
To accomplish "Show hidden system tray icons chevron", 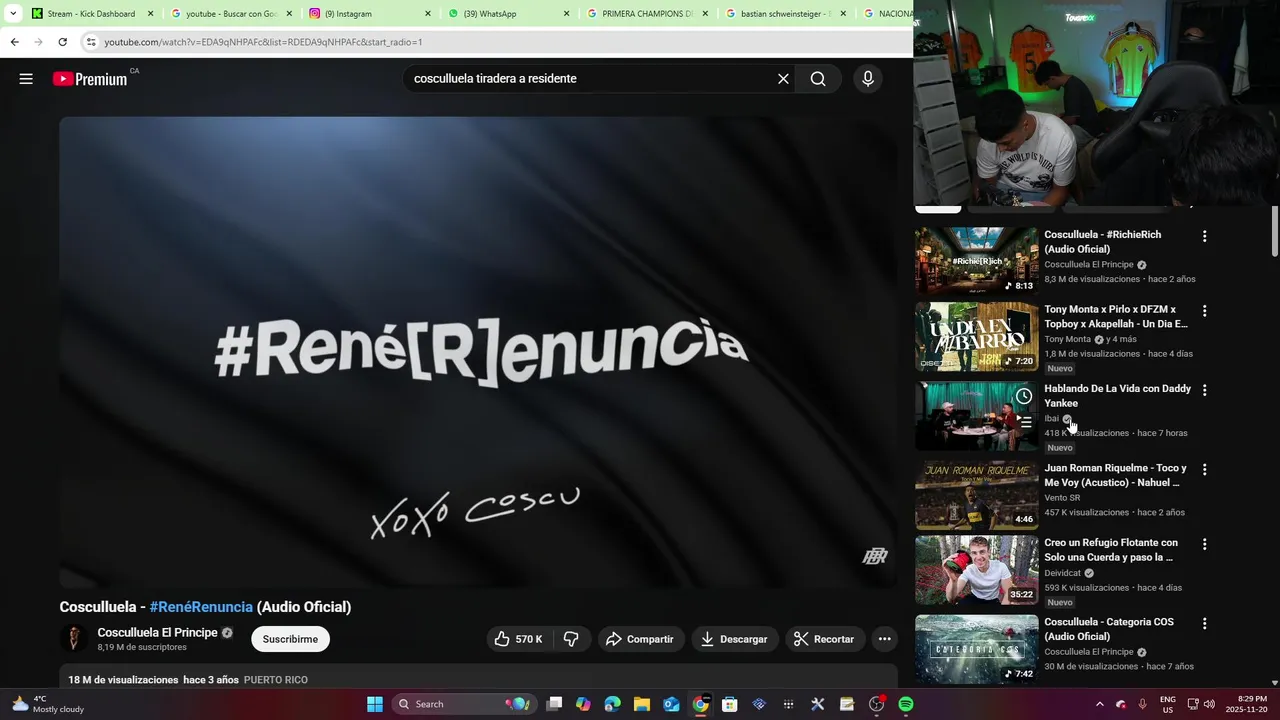I will pyautogui.click(x=1100, y=704).
